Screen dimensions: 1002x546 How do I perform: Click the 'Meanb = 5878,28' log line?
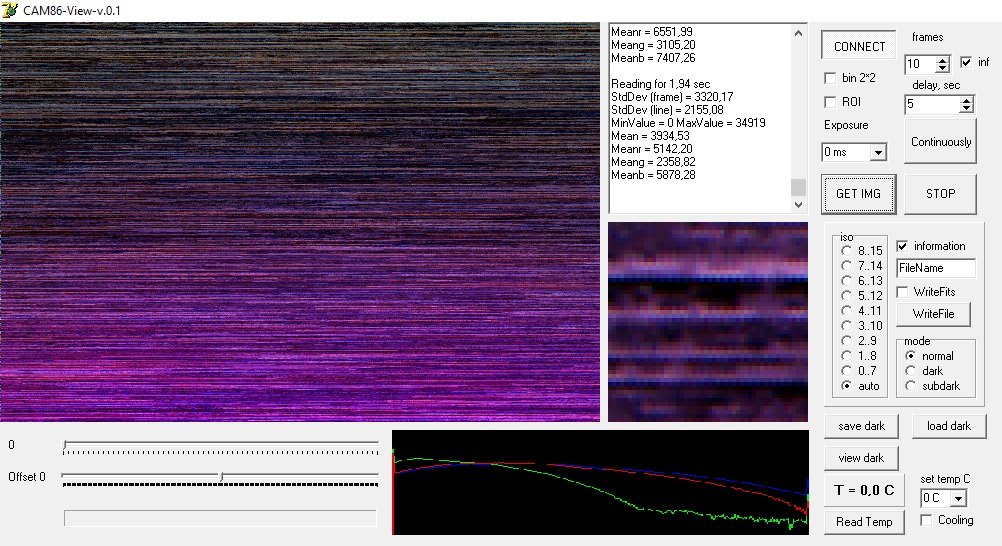click(x=653, y=175)
